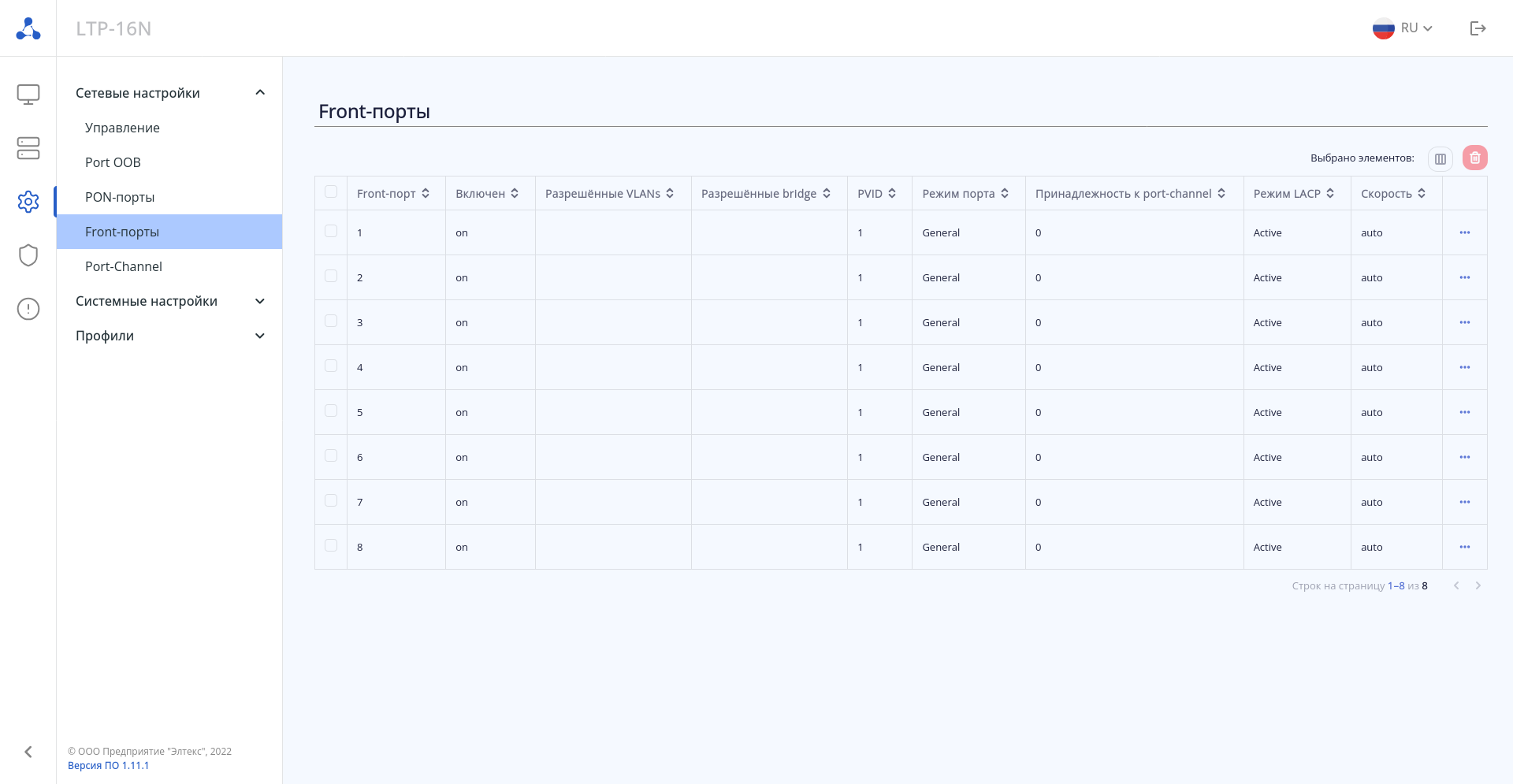Image resolution: width=1513 pixels, height=784 pixels.
Task: Open the alert exclamation sidebar icon
Action: tap(28, 309)
